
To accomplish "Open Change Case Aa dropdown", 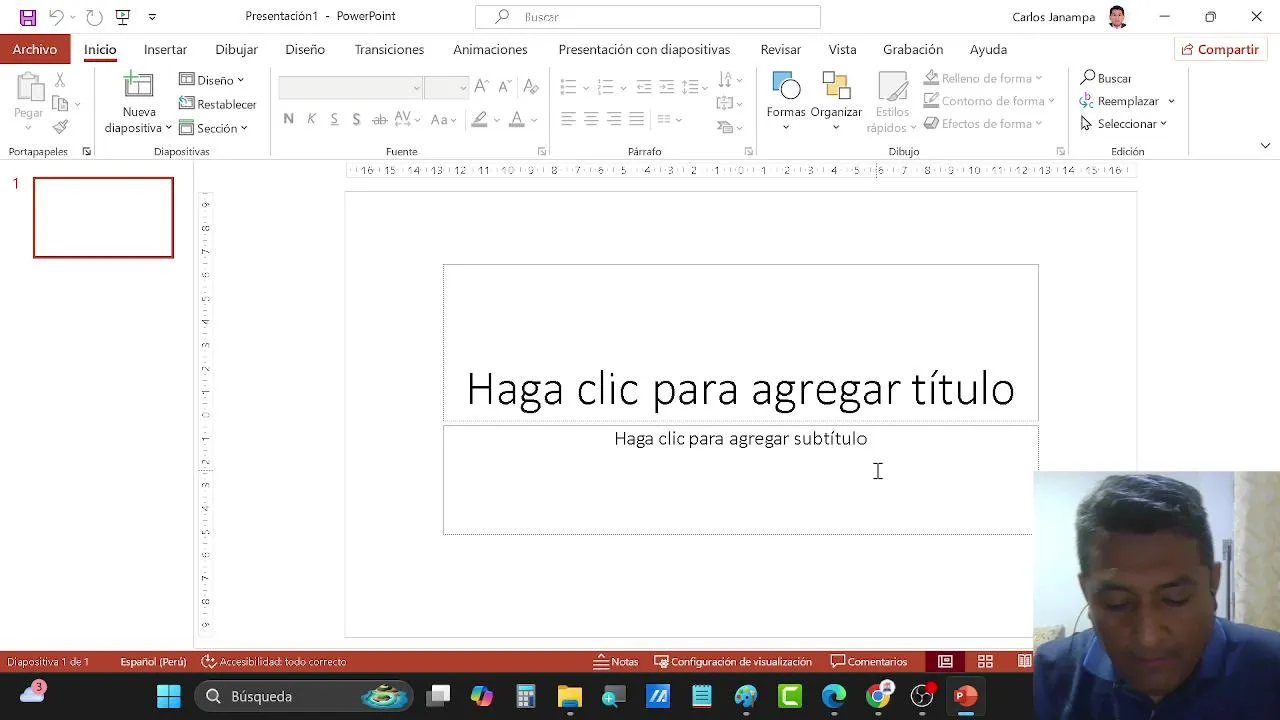I will (442, 119).
